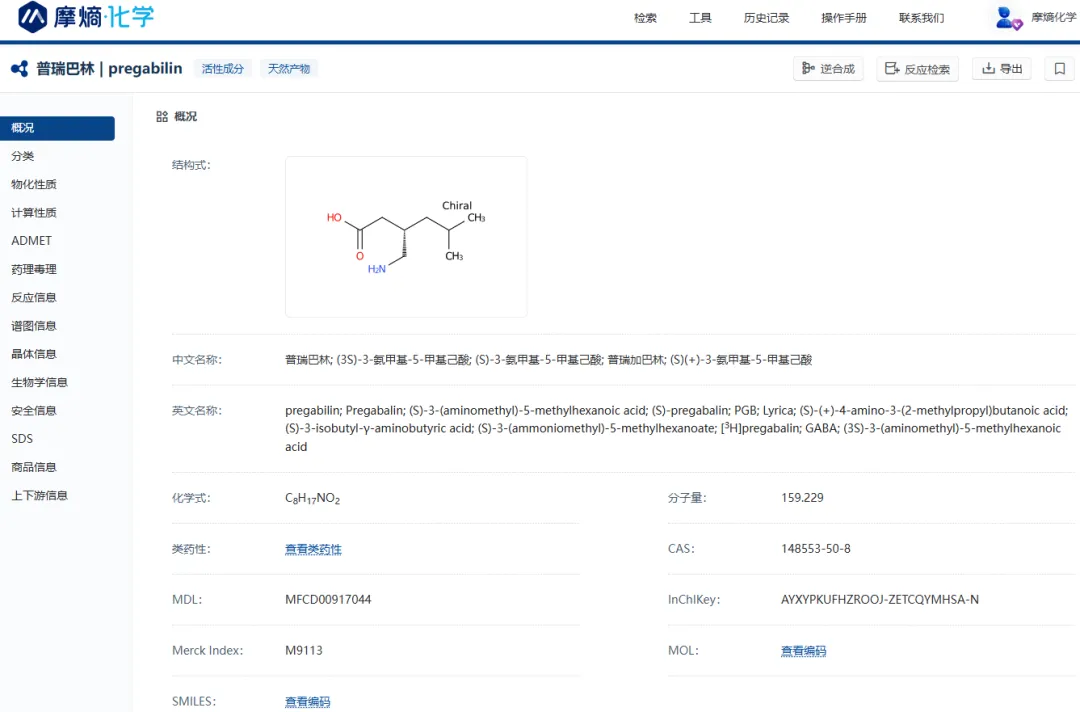Screen dimensions: 1080x712
Task: Click the 摩熵化学 logo icon
Action: pos(33,17)
